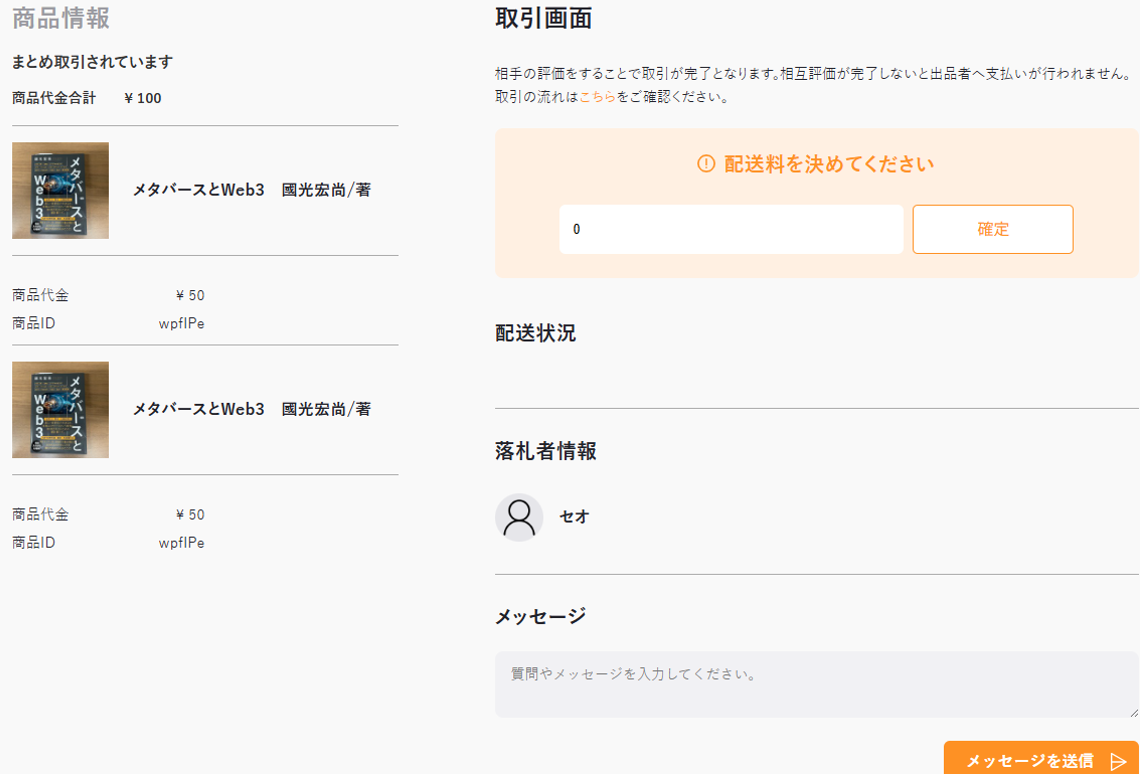Click the second item's 商品ID value wpfIPe
The width and height of the screenshot is (1140, 776).
click(181, 543)
